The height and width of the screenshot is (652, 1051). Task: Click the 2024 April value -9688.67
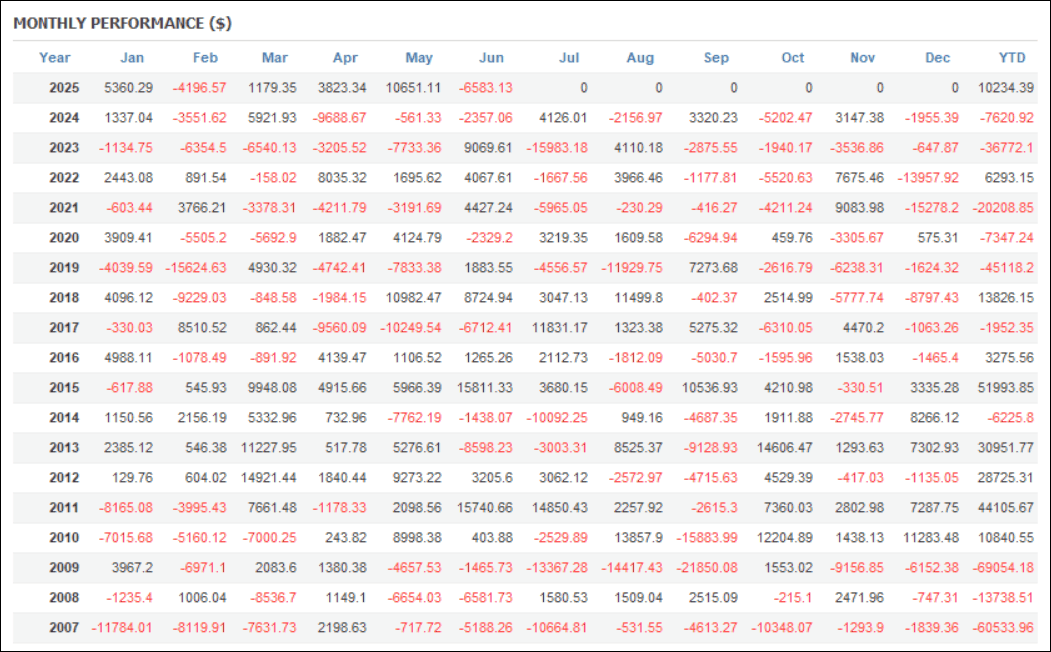pyautogui.click(x=340, y=118)
